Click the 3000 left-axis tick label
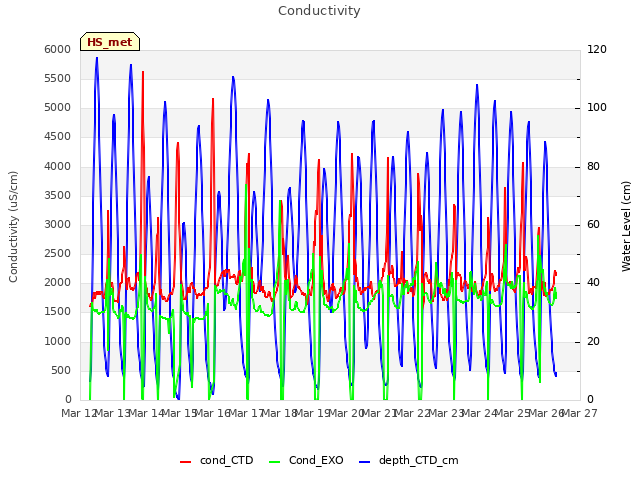The height and width of the screenshot is (480, 640). (58, 224)
